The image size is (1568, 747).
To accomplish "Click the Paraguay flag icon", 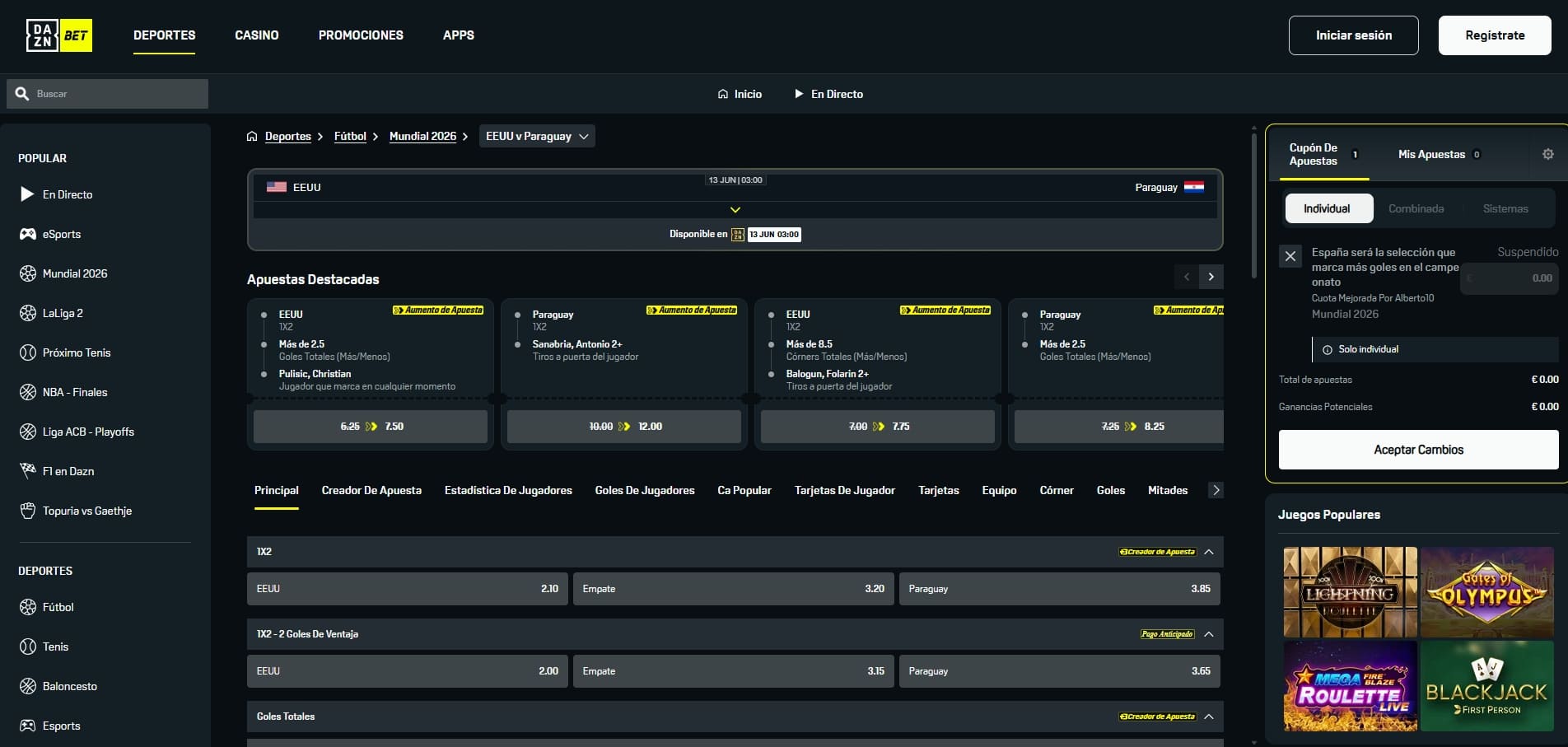I will 1194,187.
